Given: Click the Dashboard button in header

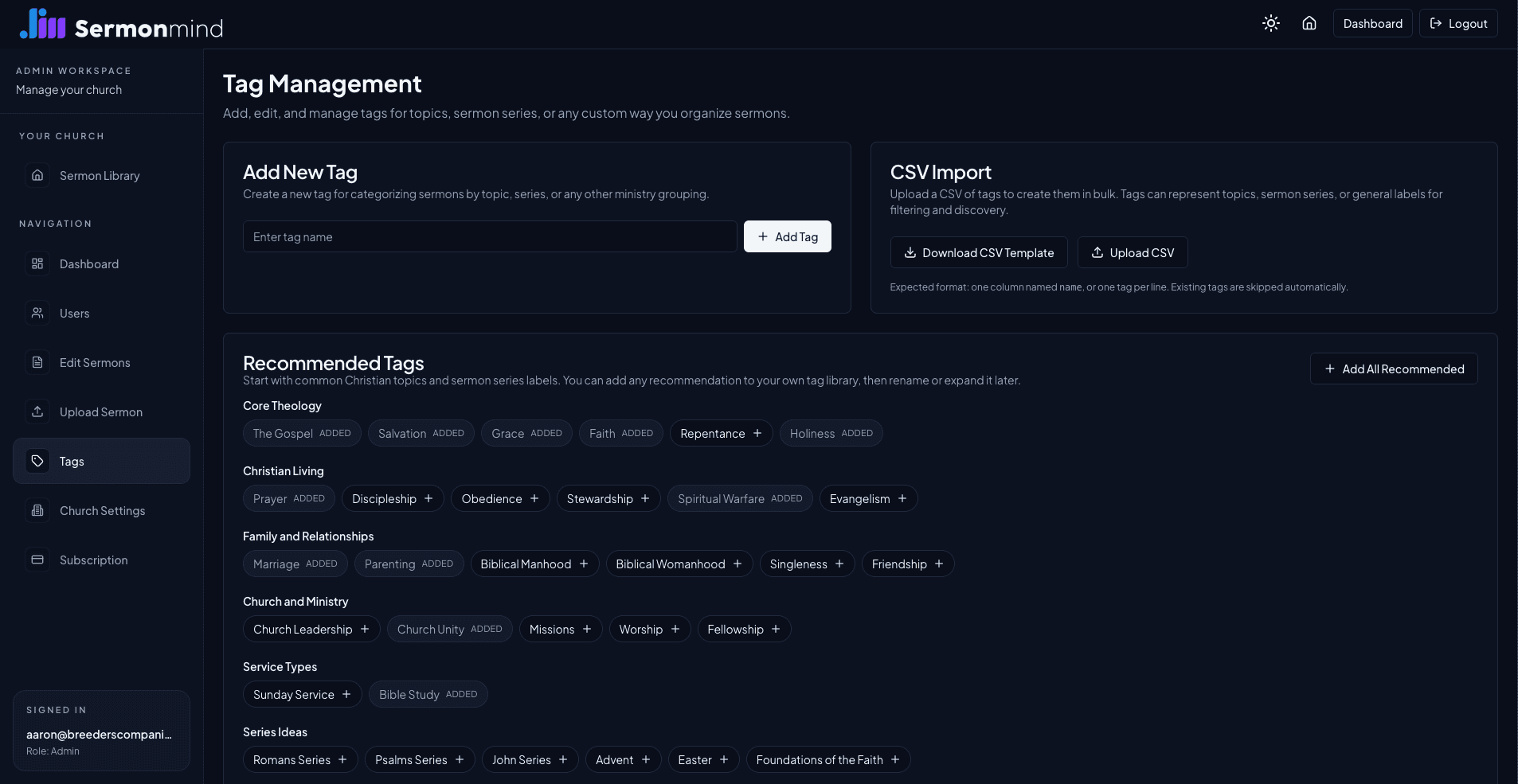Looking at the screenshot, I should pyautogui.click(x=1373, y=23).
